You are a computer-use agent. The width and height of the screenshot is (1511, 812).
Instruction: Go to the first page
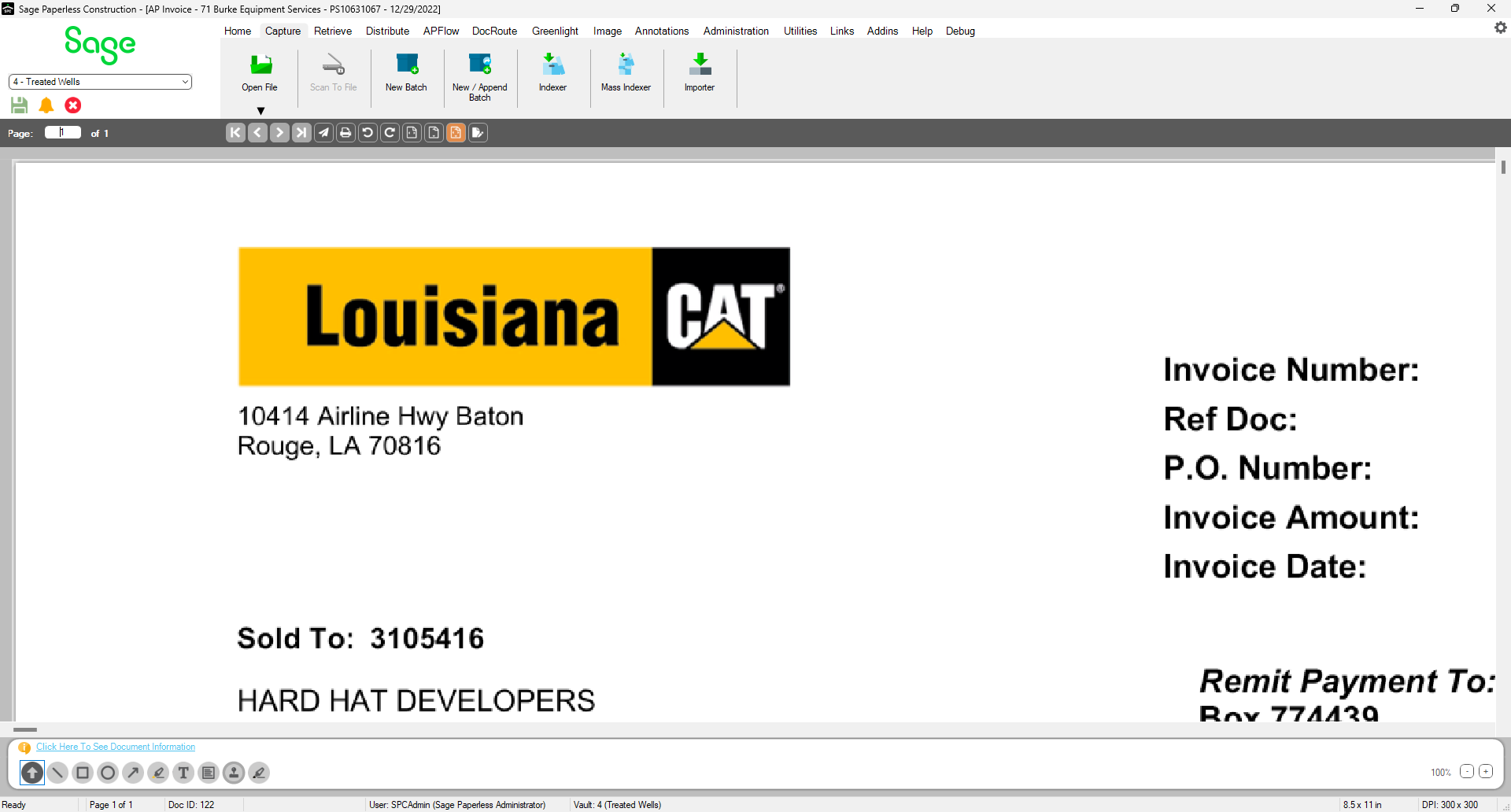pos(235,133)
